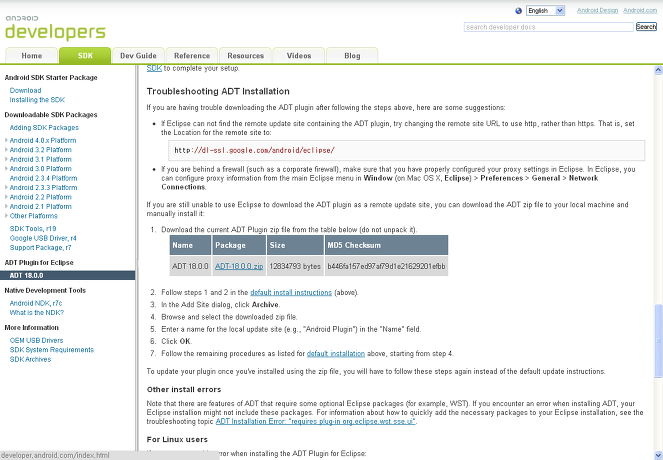This screenshot has width=663, height=460.
Task: Switch to the Videos tab
Action: (299, 55)
